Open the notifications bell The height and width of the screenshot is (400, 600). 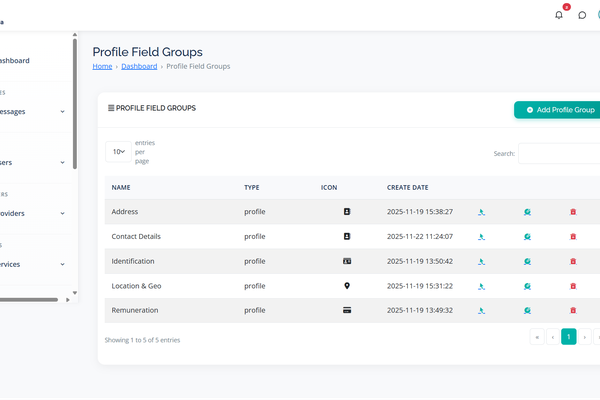pyautogui.click(x=559, y=15)
